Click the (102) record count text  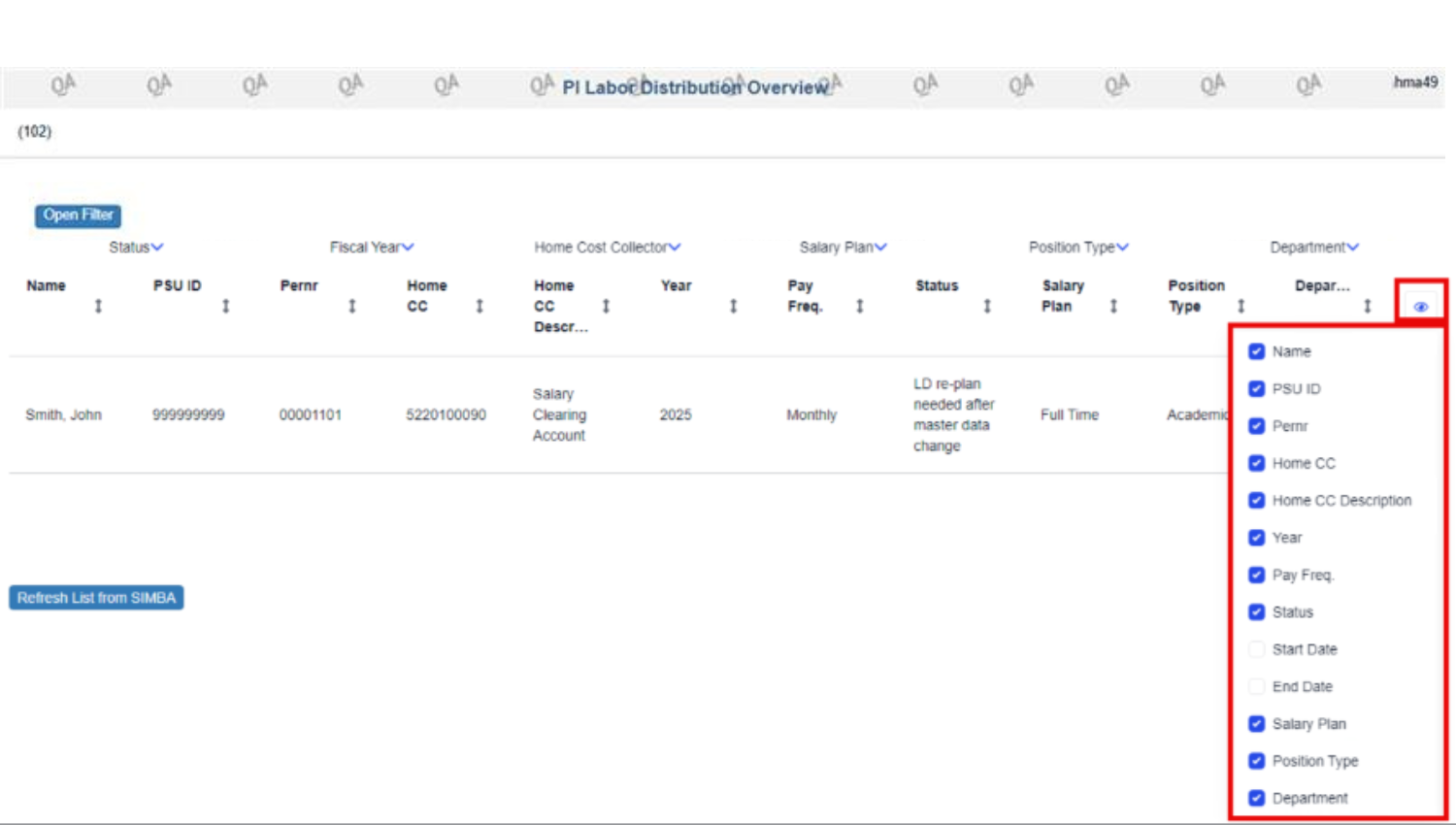pos(35,131)
